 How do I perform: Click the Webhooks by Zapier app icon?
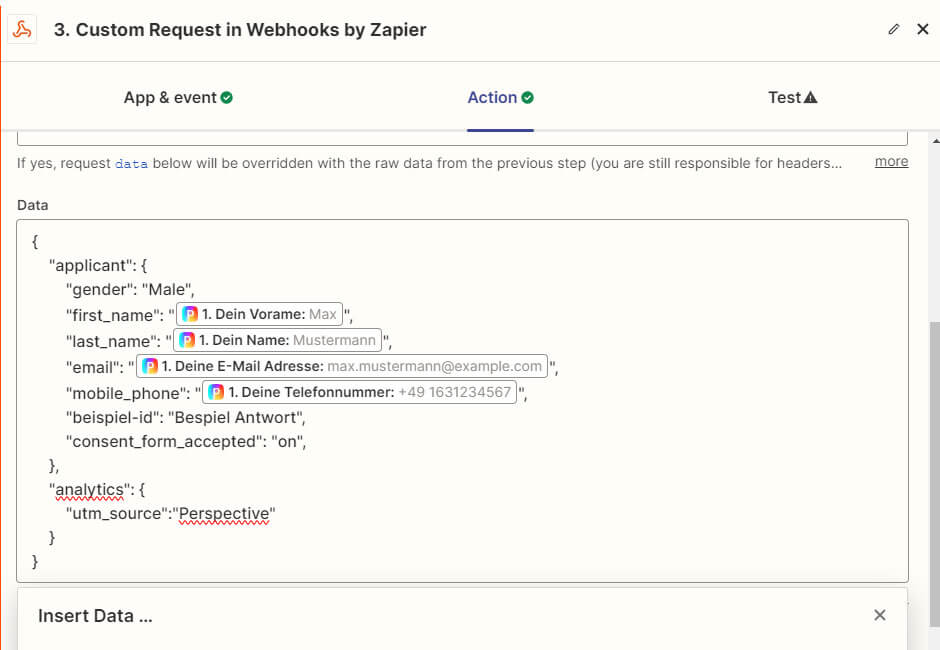tap(21, 29)
